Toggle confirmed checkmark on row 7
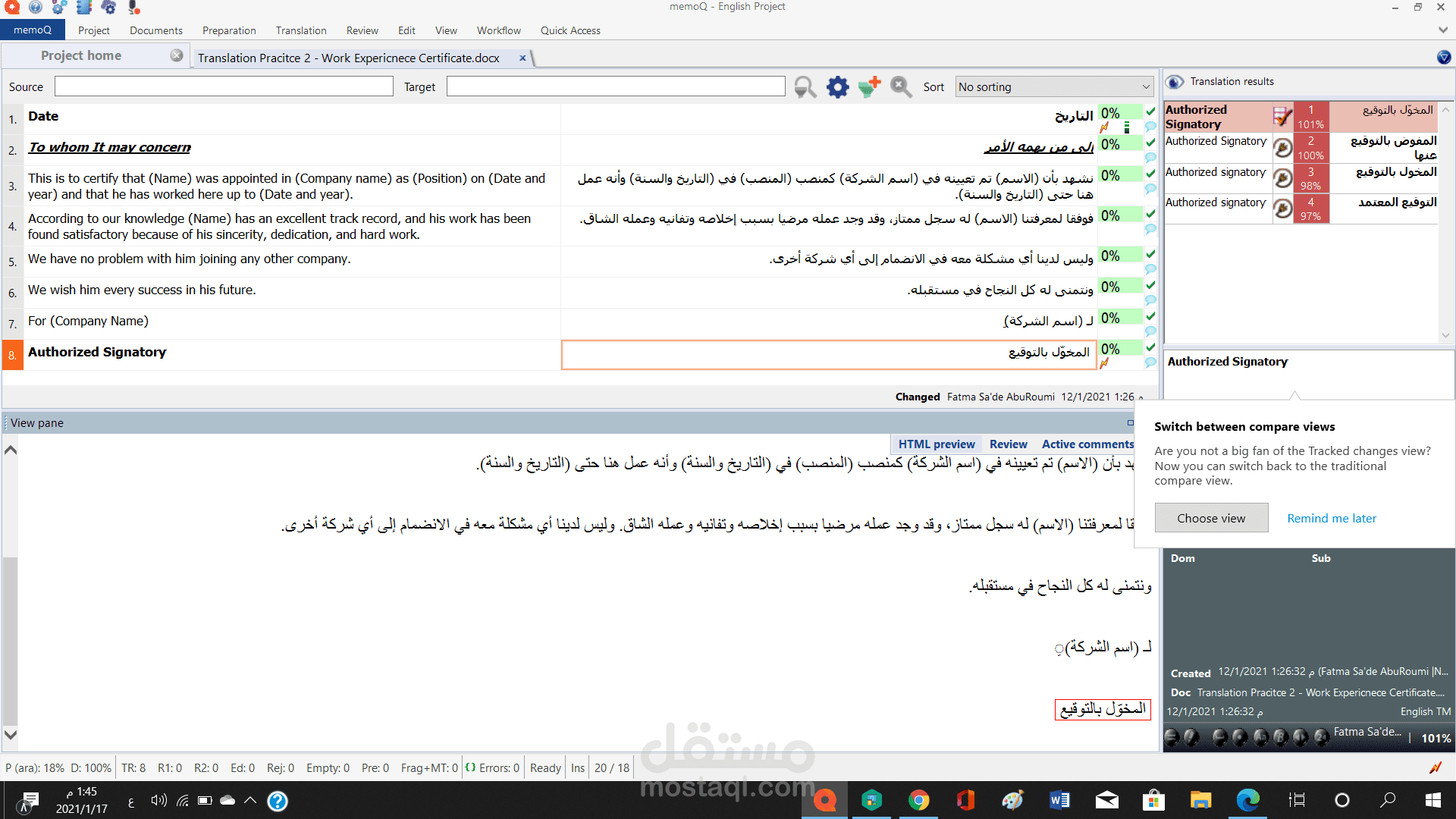Screen dimensions: 1456x819 1150,317
